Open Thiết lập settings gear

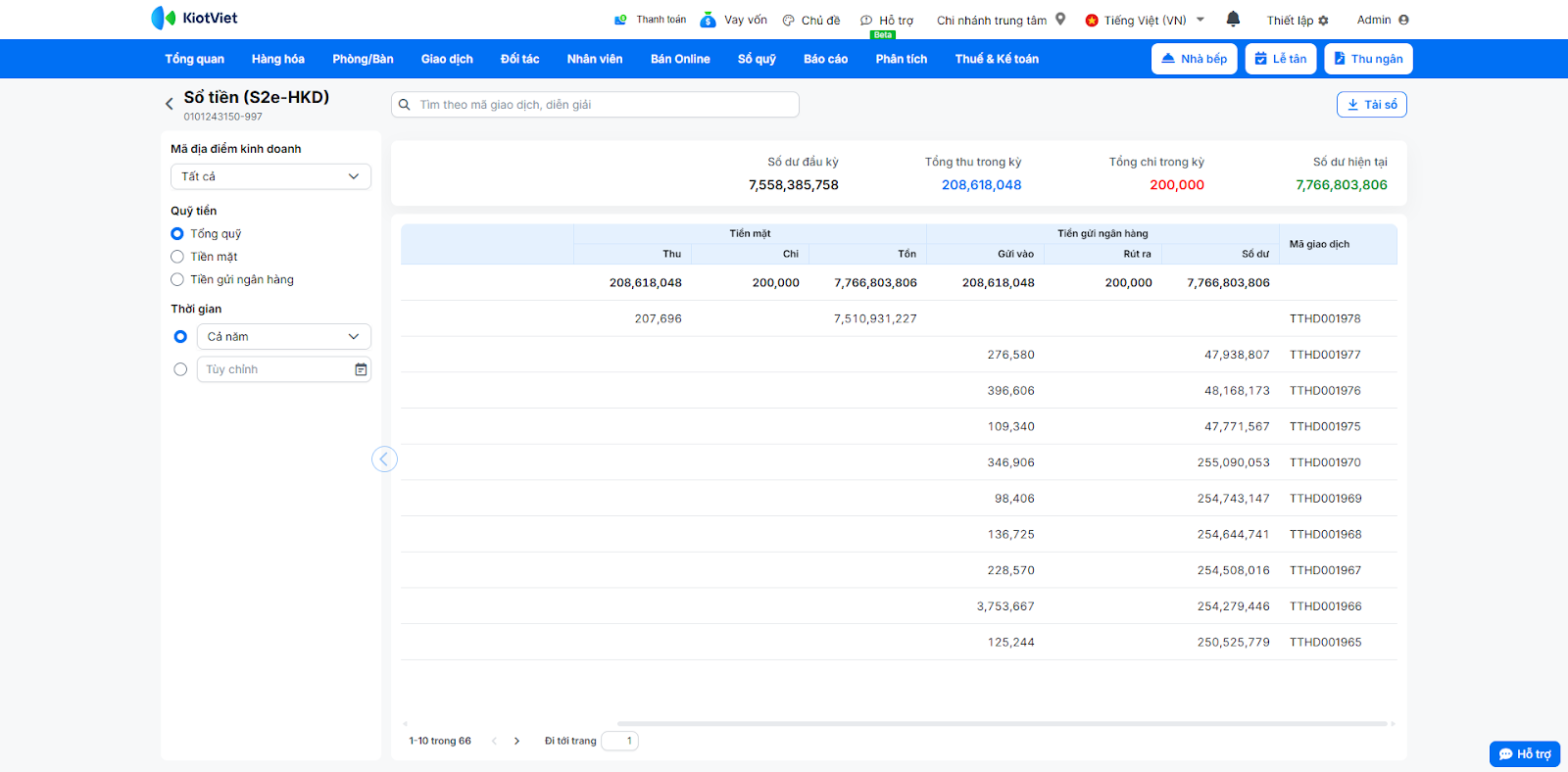tap(1323, 21)
